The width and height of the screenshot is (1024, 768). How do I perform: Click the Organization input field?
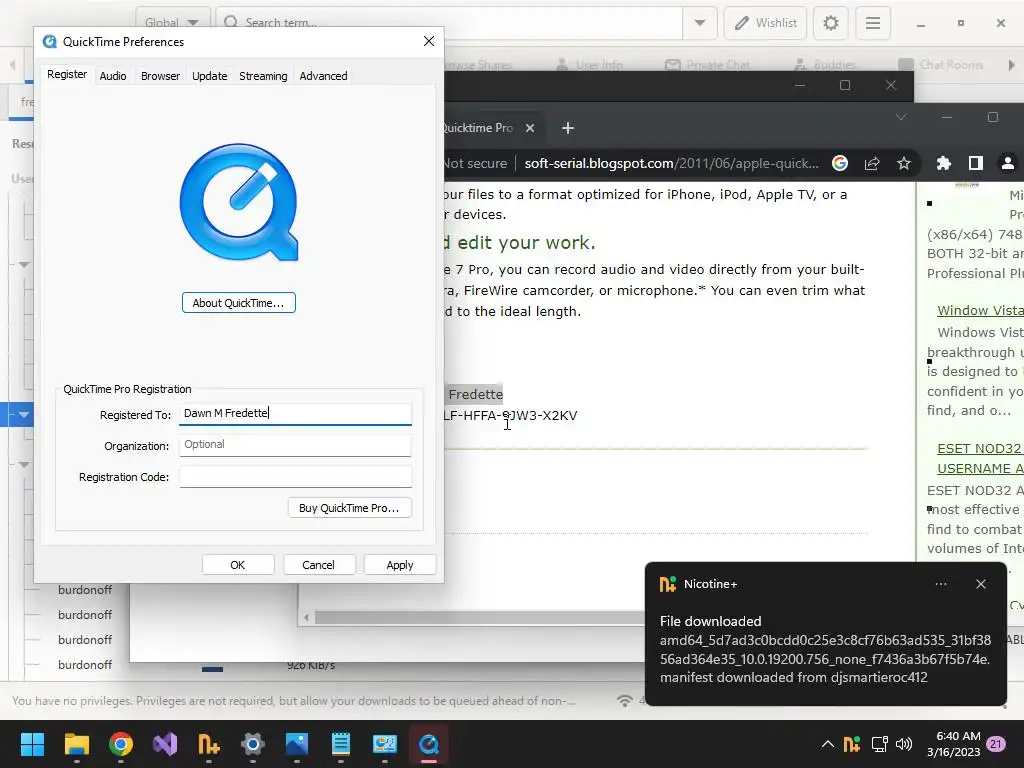click(295, 445)
